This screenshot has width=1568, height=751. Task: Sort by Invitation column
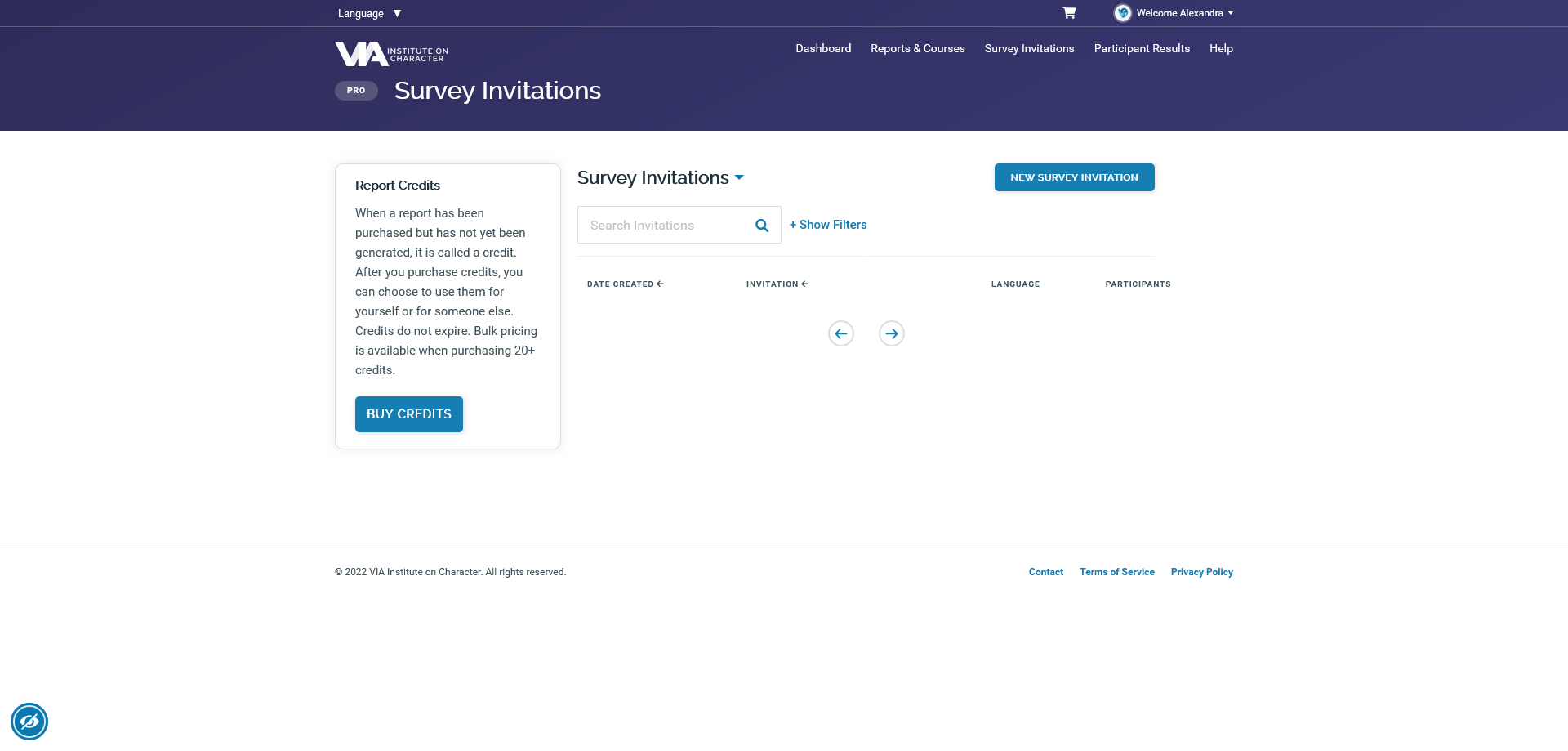coord(777,284)
